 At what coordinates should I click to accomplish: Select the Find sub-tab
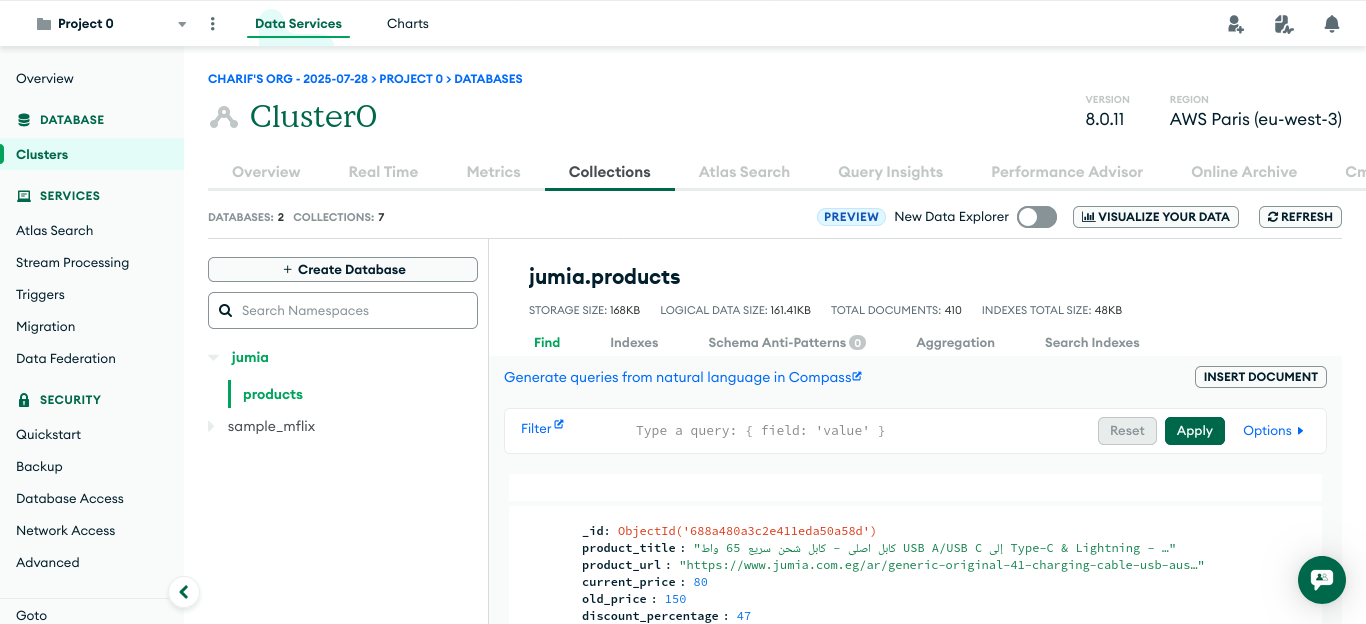tap(547, 343)
